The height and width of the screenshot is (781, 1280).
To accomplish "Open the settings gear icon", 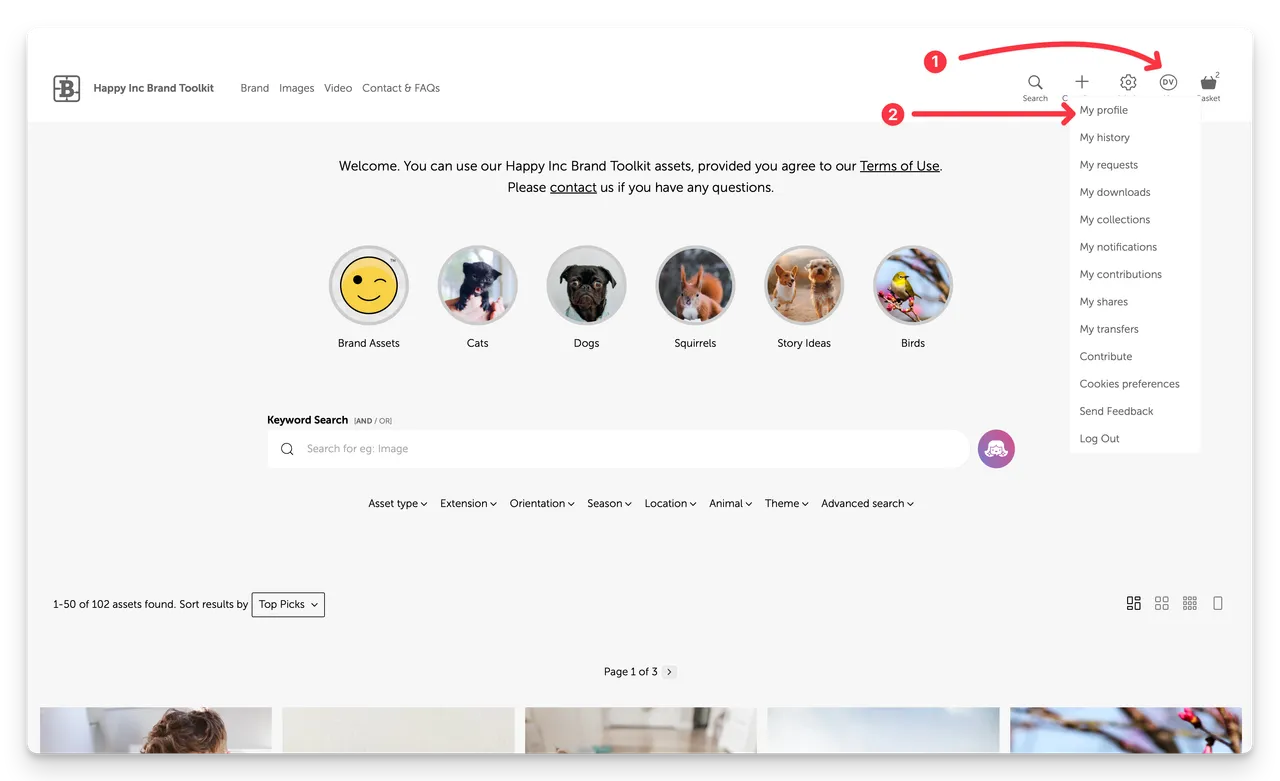I will pyautogui.click(x=1128, y=83).
